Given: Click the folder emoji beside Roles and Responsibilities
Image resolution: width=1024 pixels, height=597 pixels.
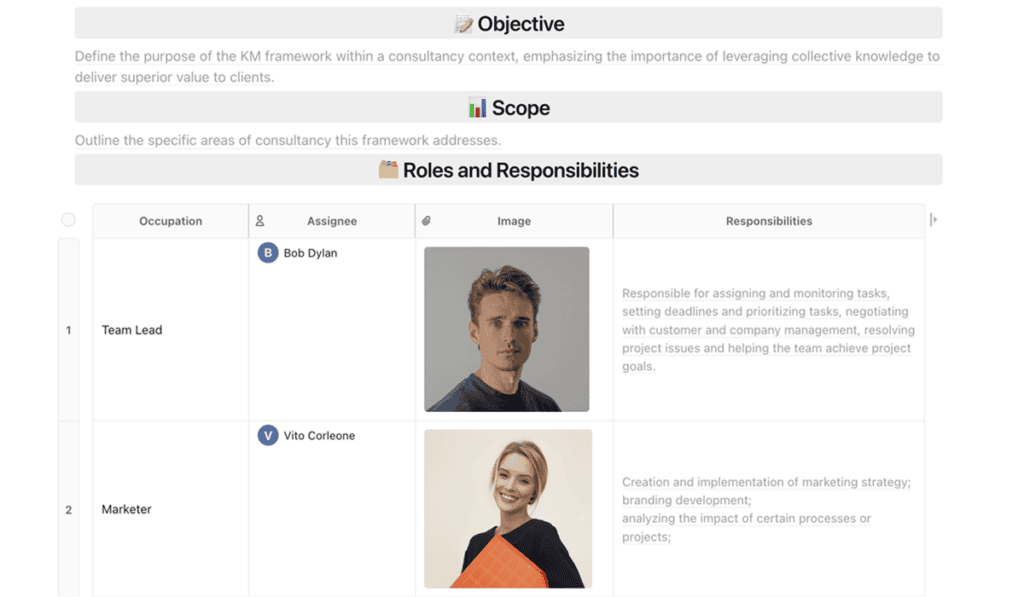Looking at the screenshot, I should point(388,170).
